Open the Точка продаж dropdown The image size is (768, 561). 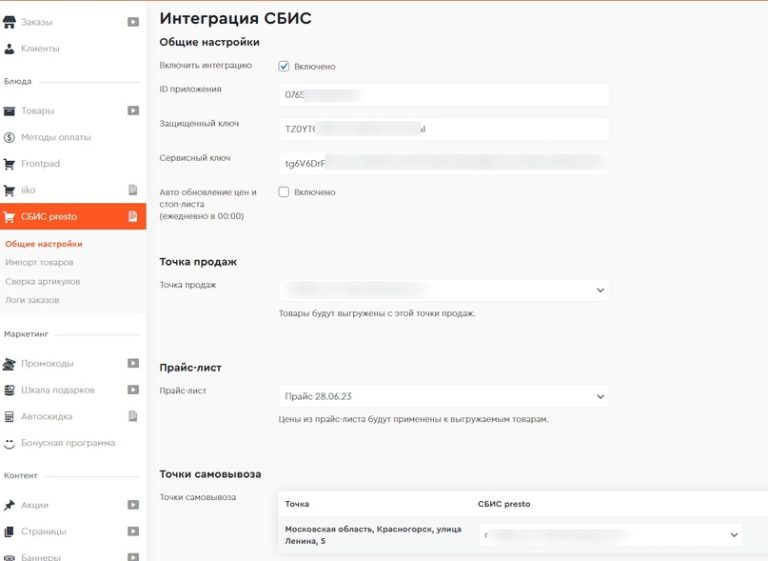[444, 290]
